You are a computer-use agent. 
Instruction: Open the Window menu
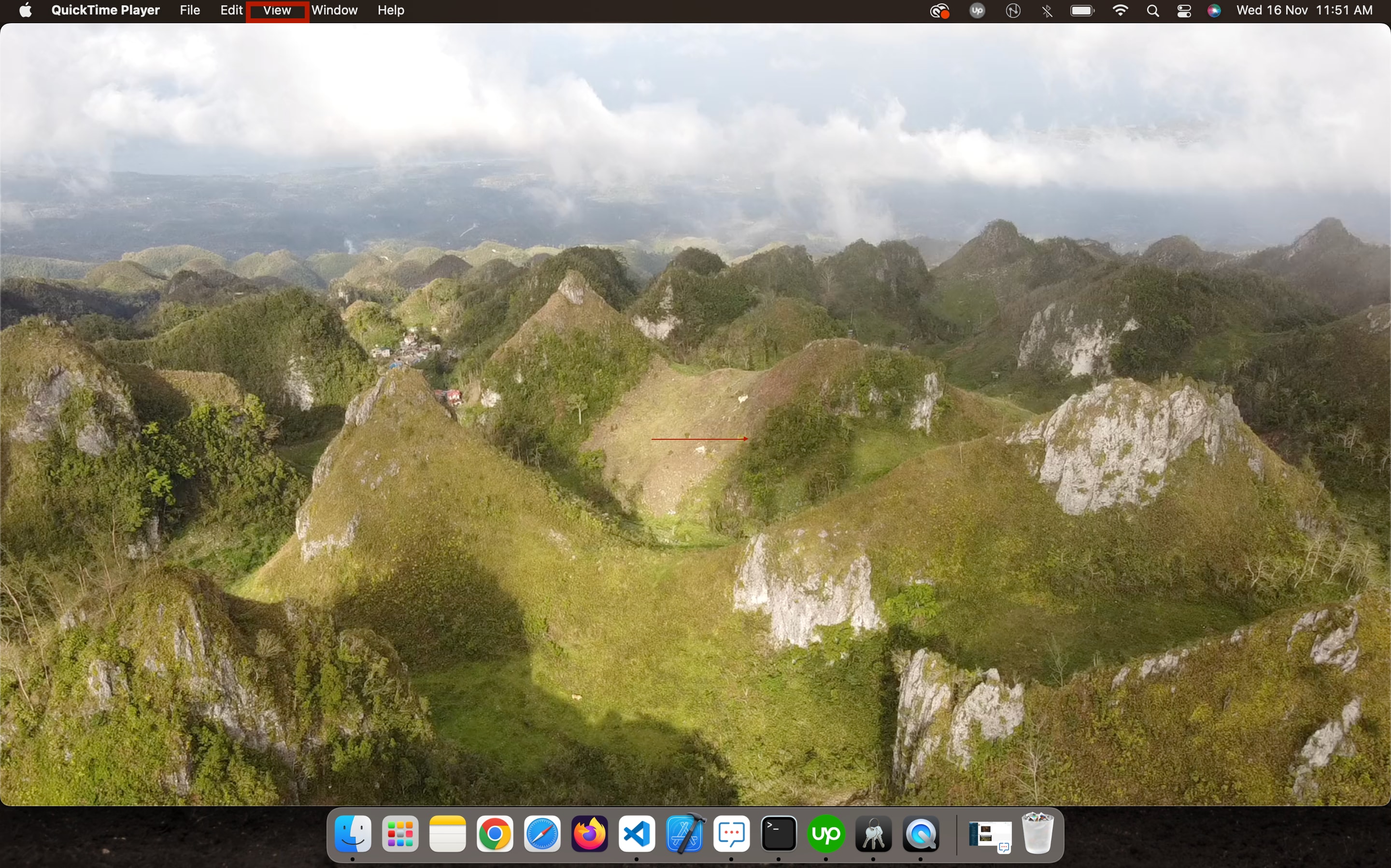click(x=335, y=10)
